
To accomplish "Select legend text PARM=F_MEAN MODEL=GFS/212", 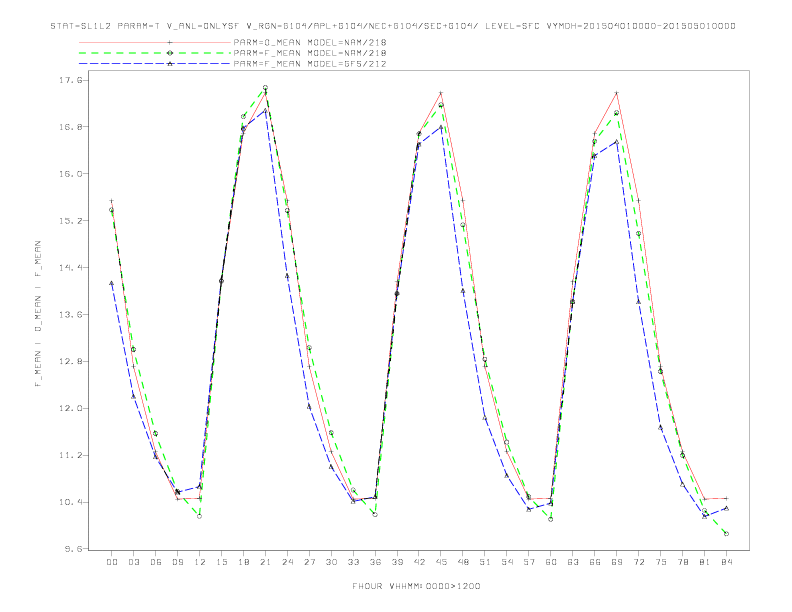I will coord(310,64).
